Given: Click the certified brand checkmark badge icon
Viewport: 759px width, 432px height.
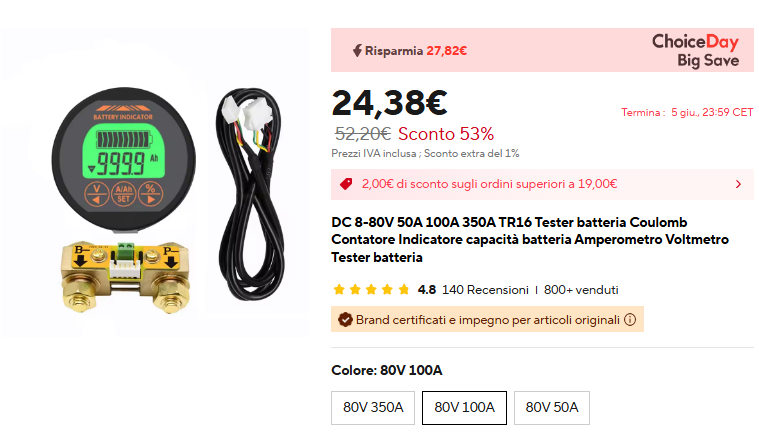Looking at the screenshot, I should click(x=345, y=320).
